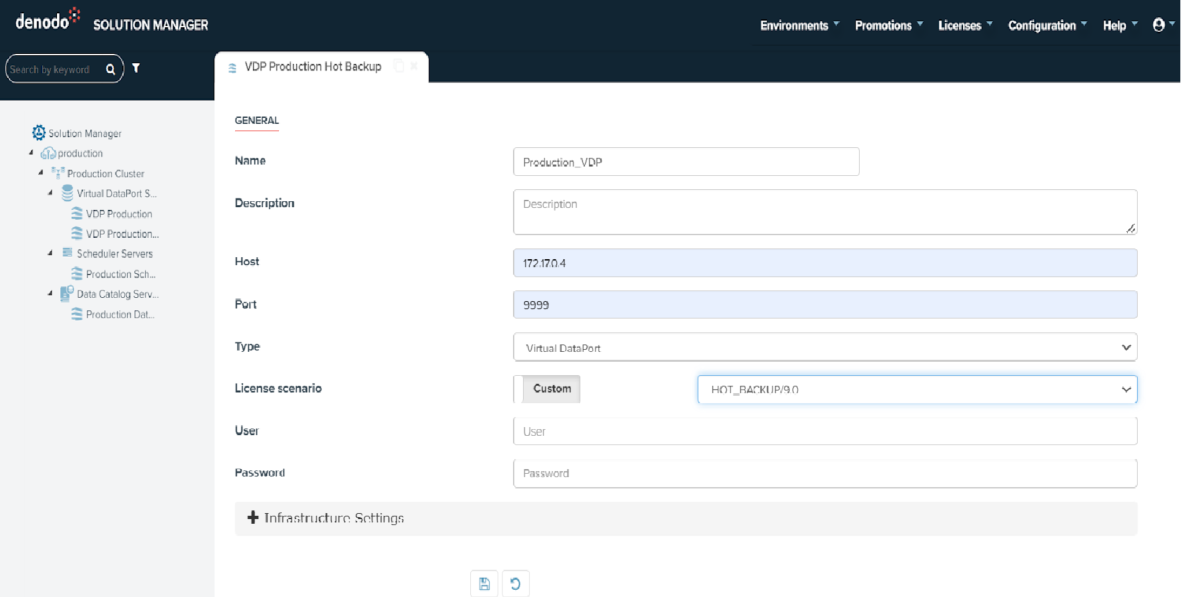
Task: Click the GENERAL section heading
Action: click(257, 120)
